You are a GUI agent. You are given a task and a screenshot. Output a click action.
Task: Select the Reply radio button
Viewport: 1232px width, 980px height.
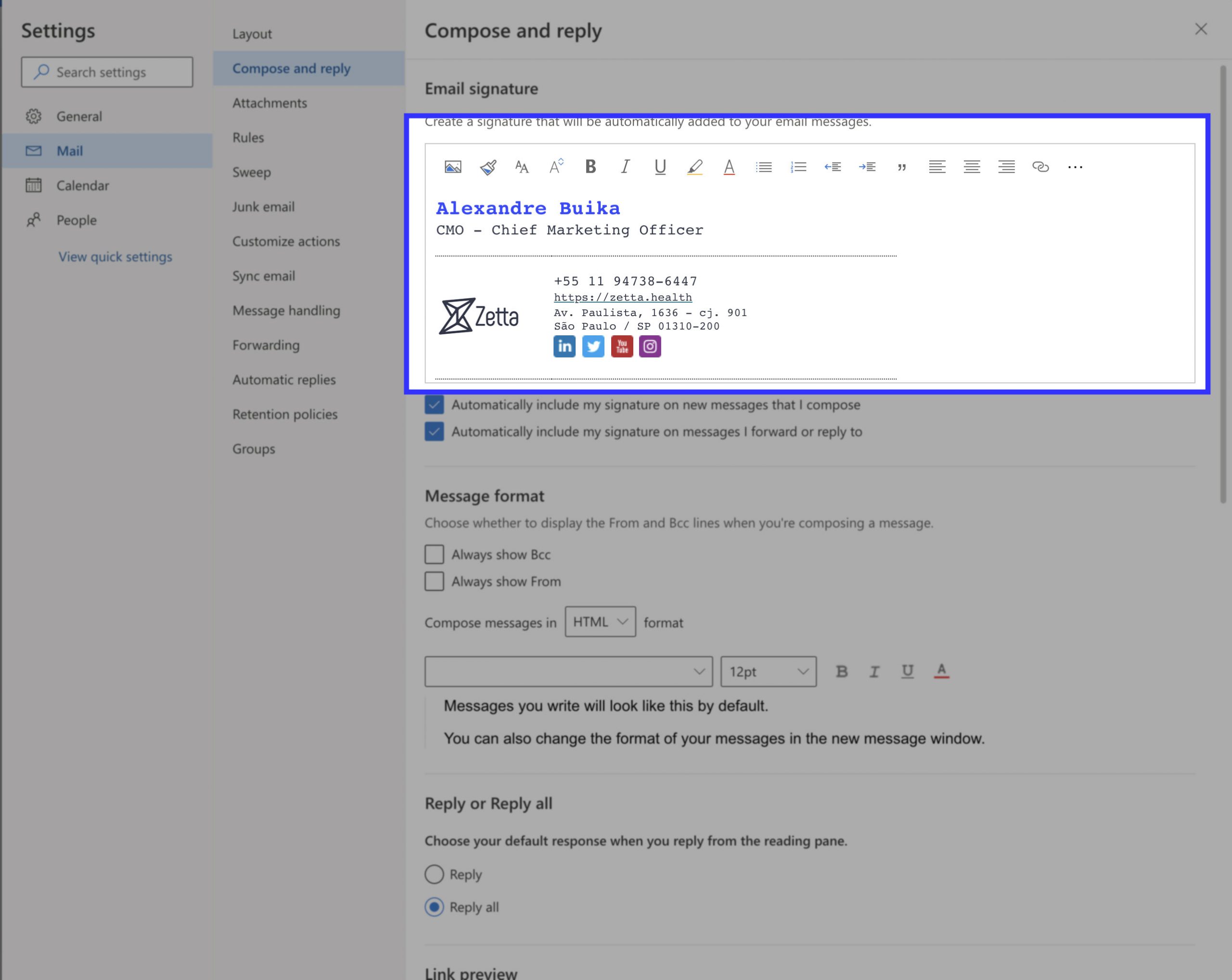point(434,874)
